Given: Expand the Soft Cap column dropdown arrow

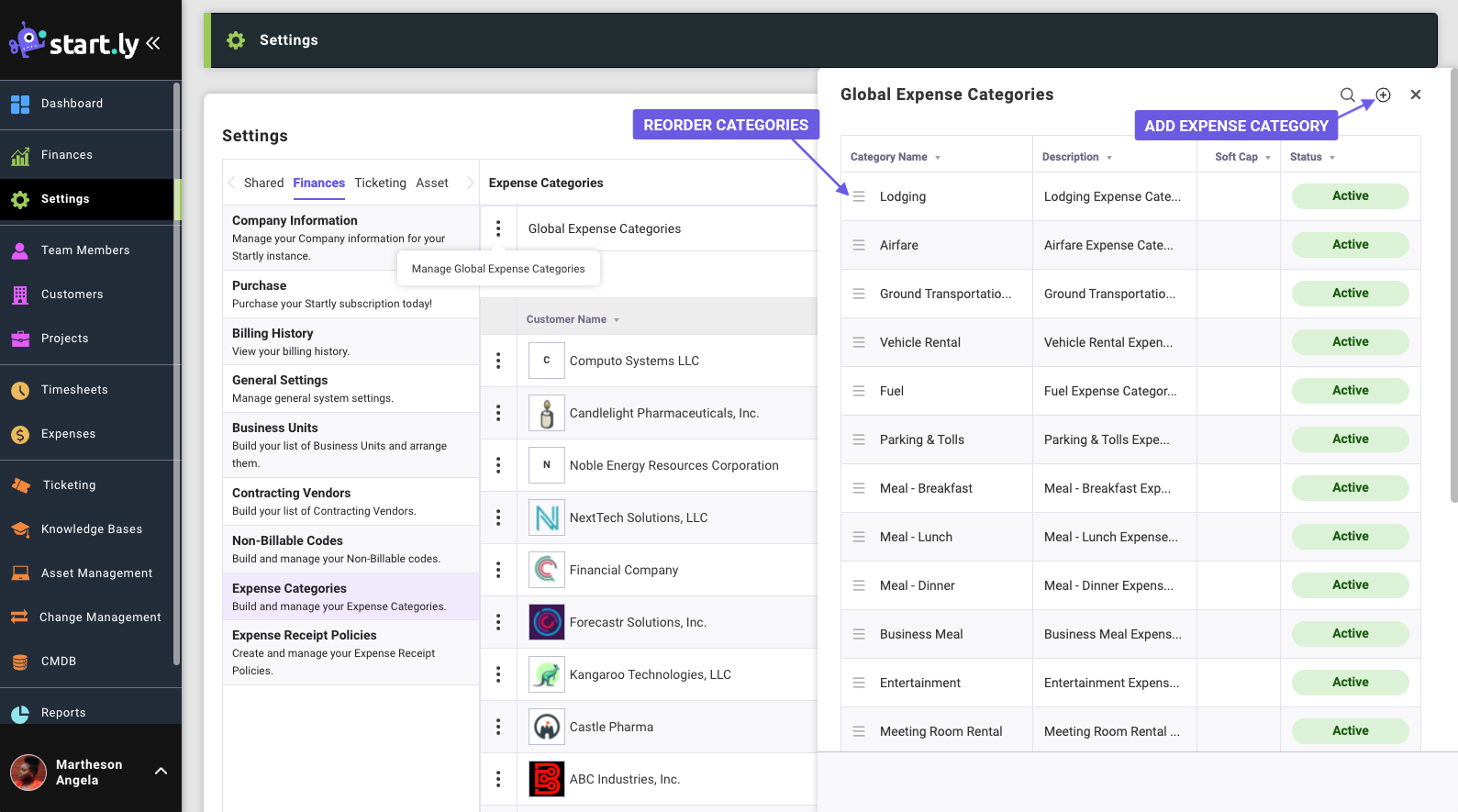Looking at the screenshot, I should [1268, 158].
